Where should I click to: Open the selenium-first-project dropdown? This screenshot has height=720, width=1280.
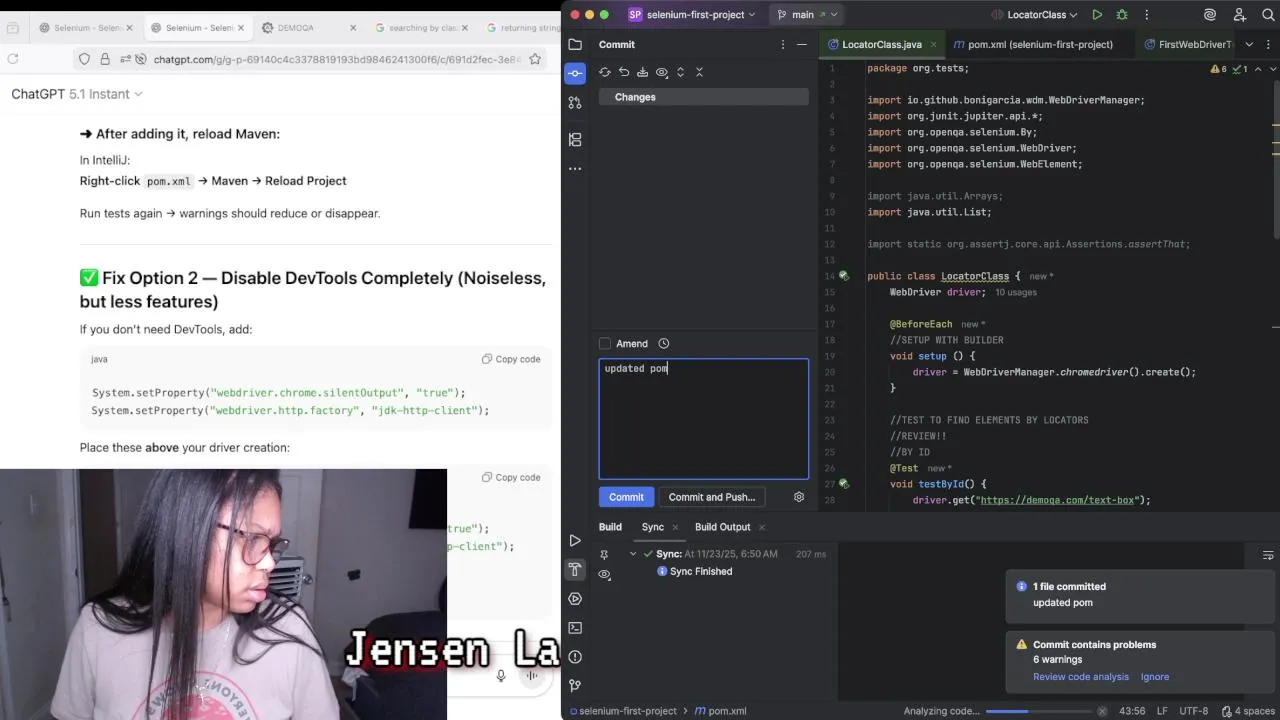(692, 15)
